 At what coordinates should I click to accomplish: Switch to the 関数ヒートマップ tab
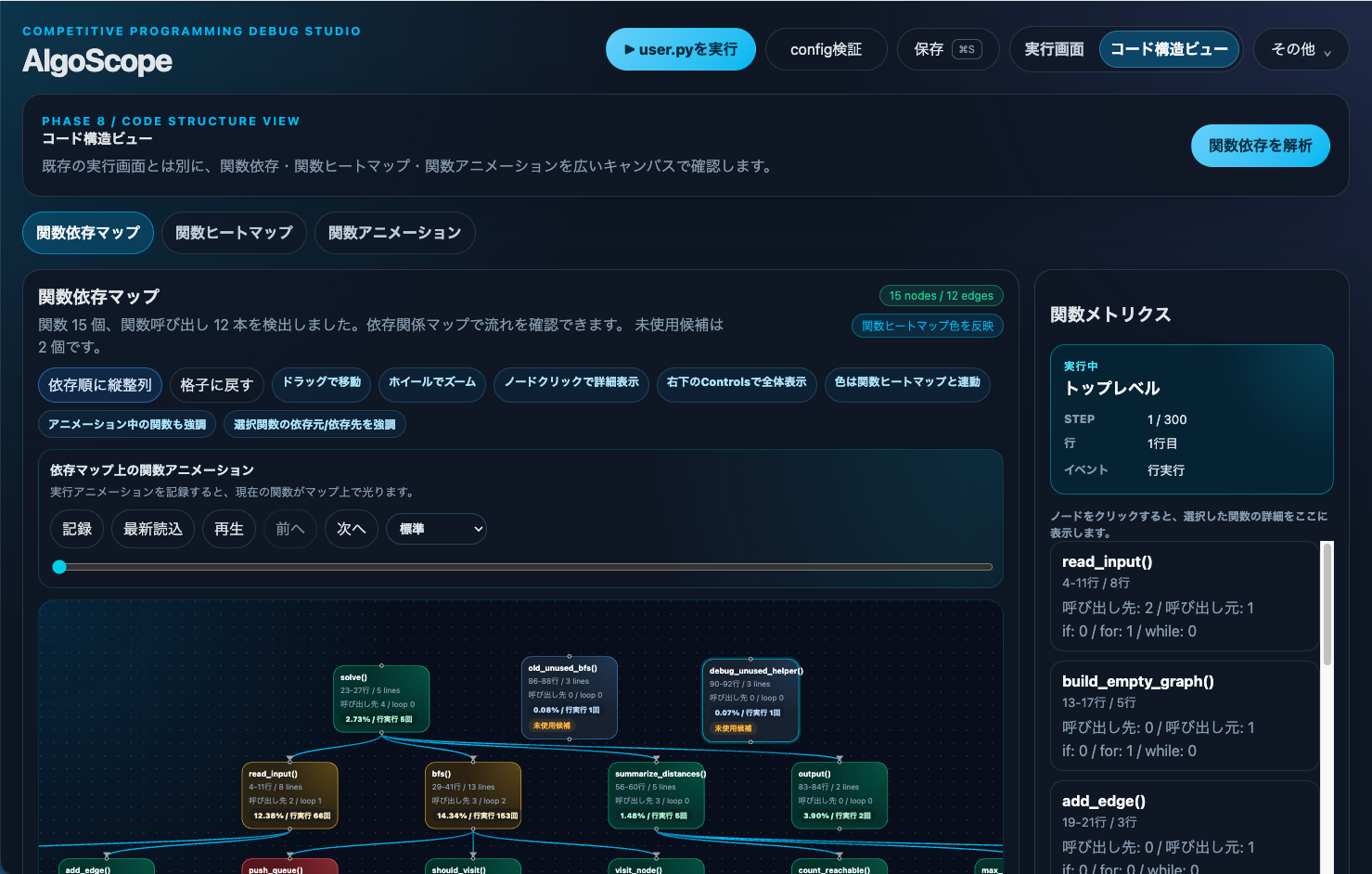tap(234, 233)
